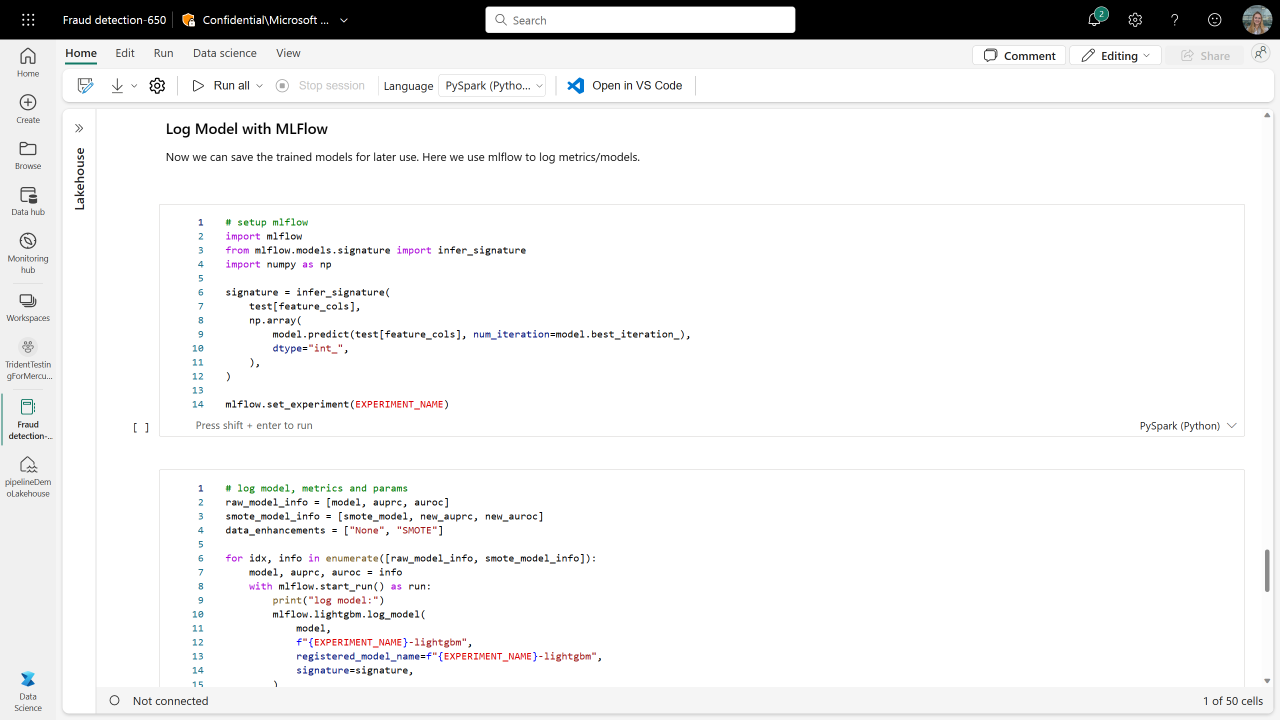The image size is (1280, 720).
Task: Open the app launcher waffle icon
Action: pyautogui.click(x=28, y=20)
